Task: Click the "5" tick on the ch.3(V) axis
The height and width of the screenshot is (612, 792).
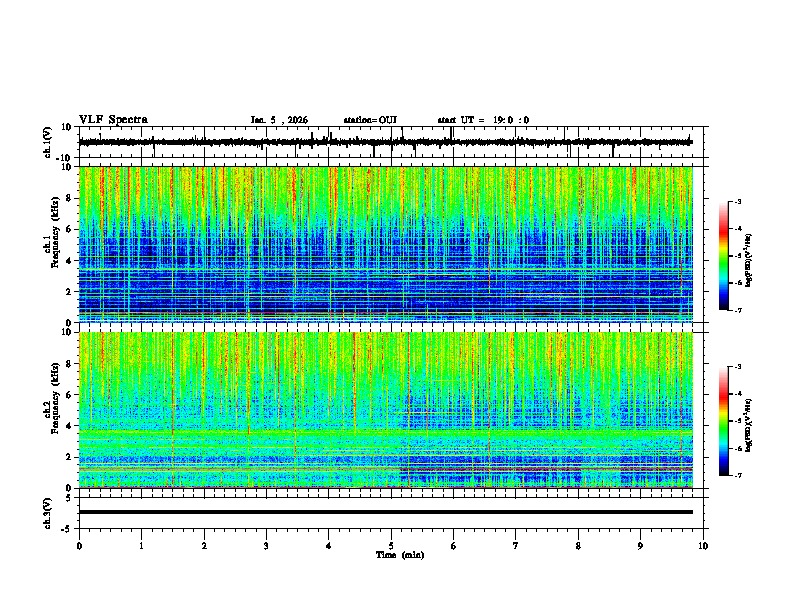Action: (x=70, y=498)
